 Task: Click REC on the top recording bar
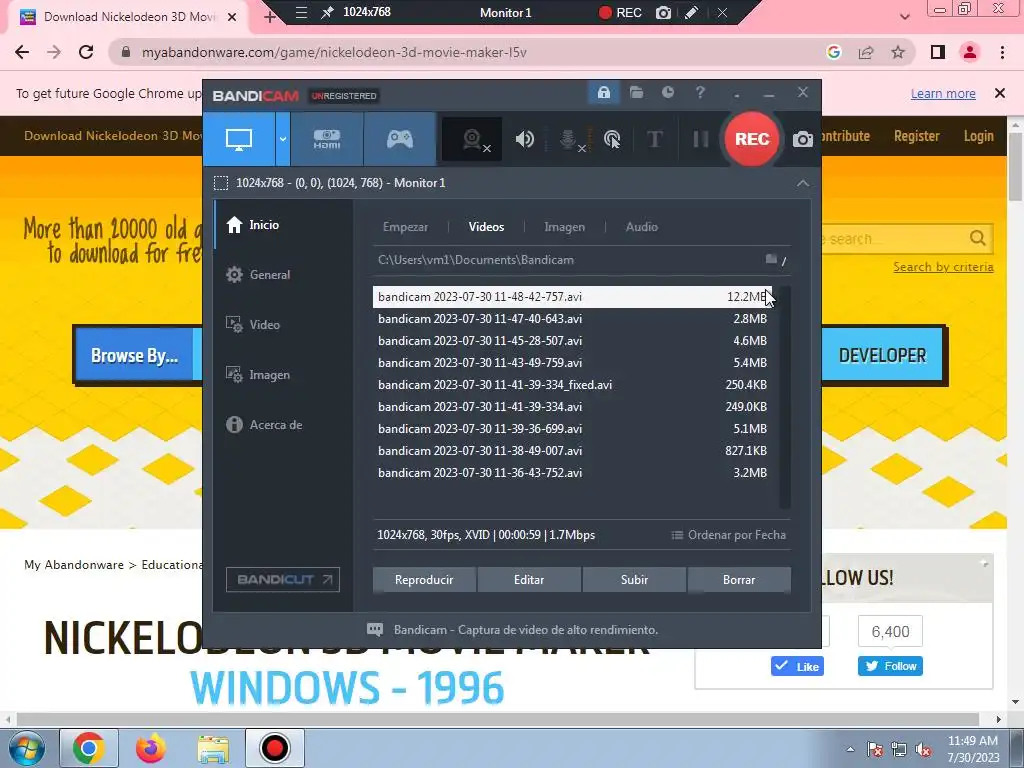click(x=620, y=12)
